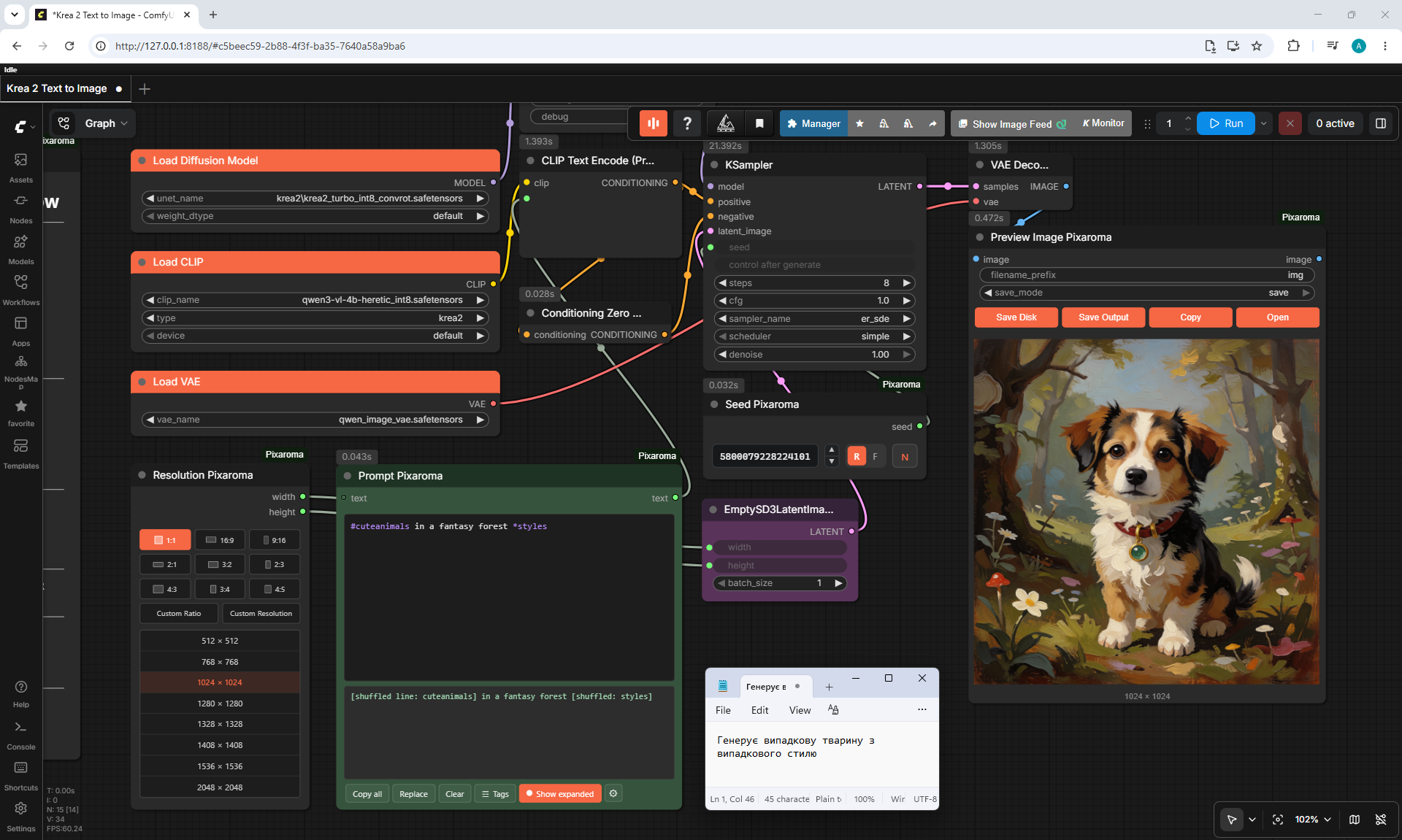The width and height of the screenshot is (1402, 840).
Task: Toggle link visibility icon in bottom bar
Action: tap(1381, 820)
